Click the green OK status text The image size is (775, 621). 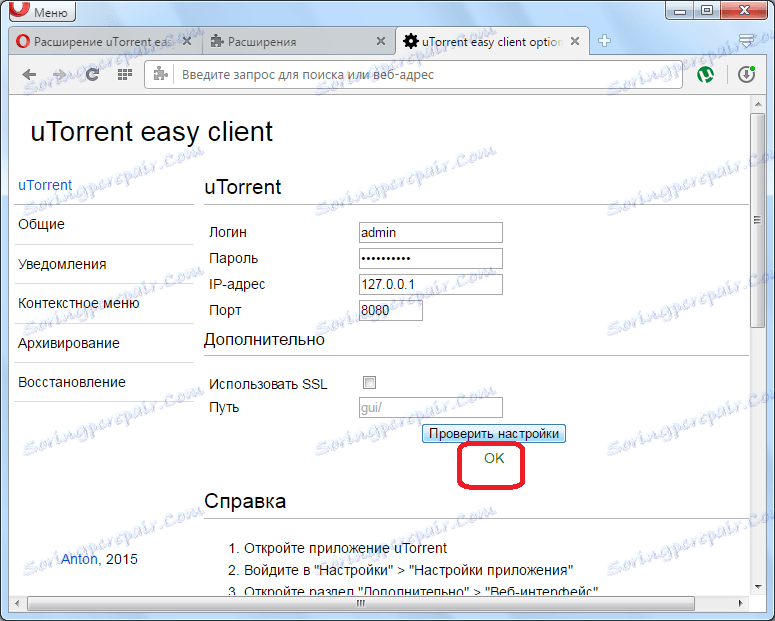pos(494,458)
